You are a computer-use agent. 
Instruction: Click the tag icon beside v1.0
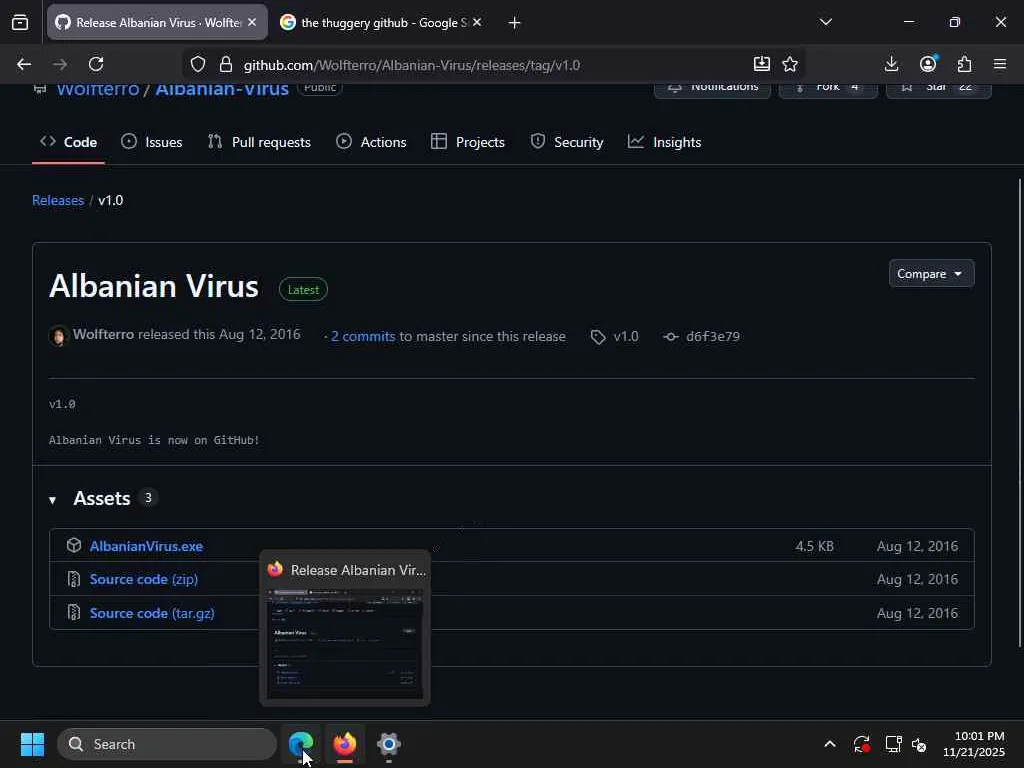click(598, 337)
